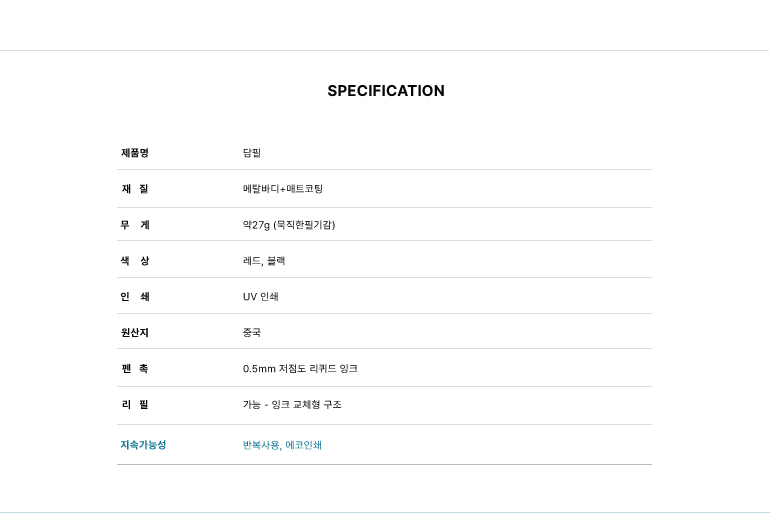Click the 재질 row label

pyautogui.click(x=135, y=189)
